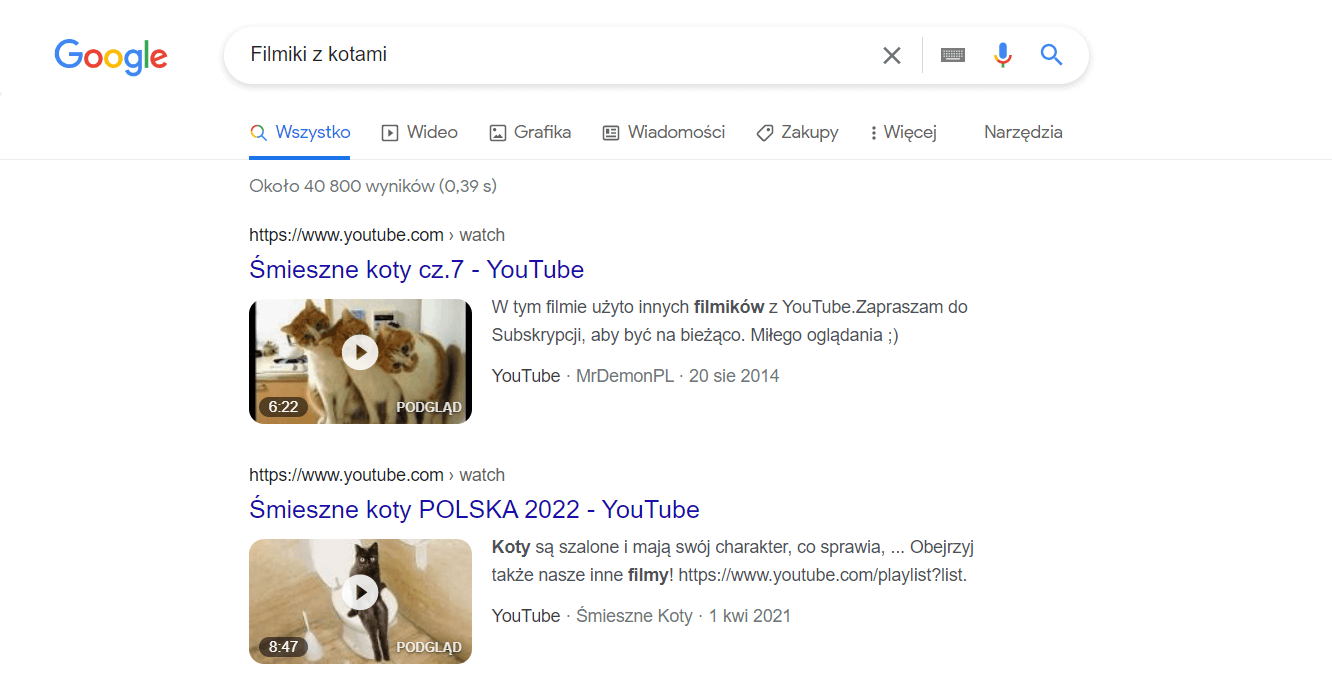This screenshot has height=699, width=1332.
Task: Open the Wiadomości tab
Action: [x=664, y=132]
